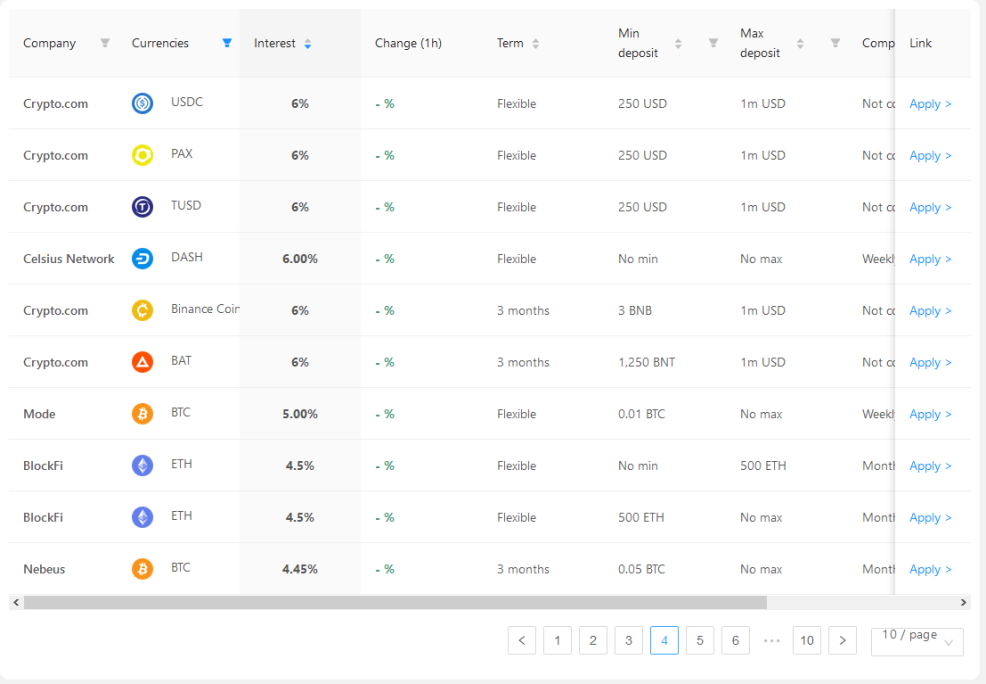This screenshot has height=684, width=986.
Task: Switch to page 5 in pagination
Action: coord(700,641)
